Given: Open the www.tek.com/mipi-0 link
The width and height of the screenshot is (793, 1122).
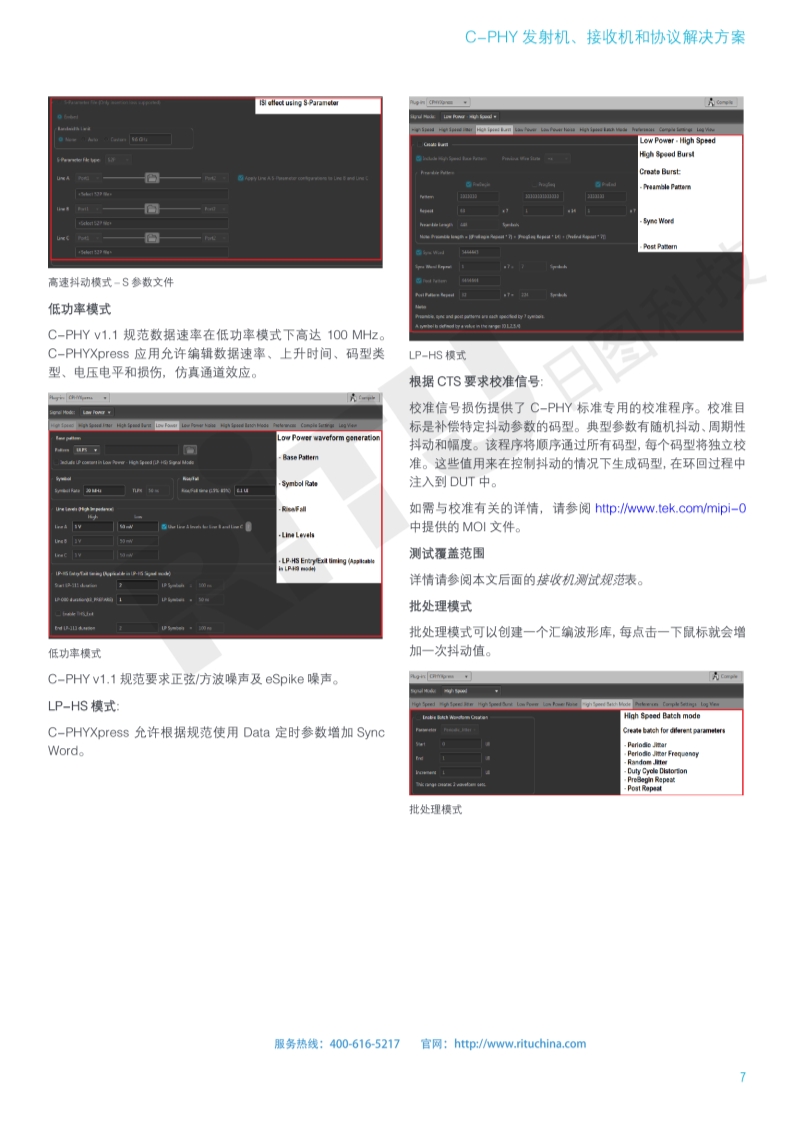Looking at the screenshot, I should pos(669,508).
